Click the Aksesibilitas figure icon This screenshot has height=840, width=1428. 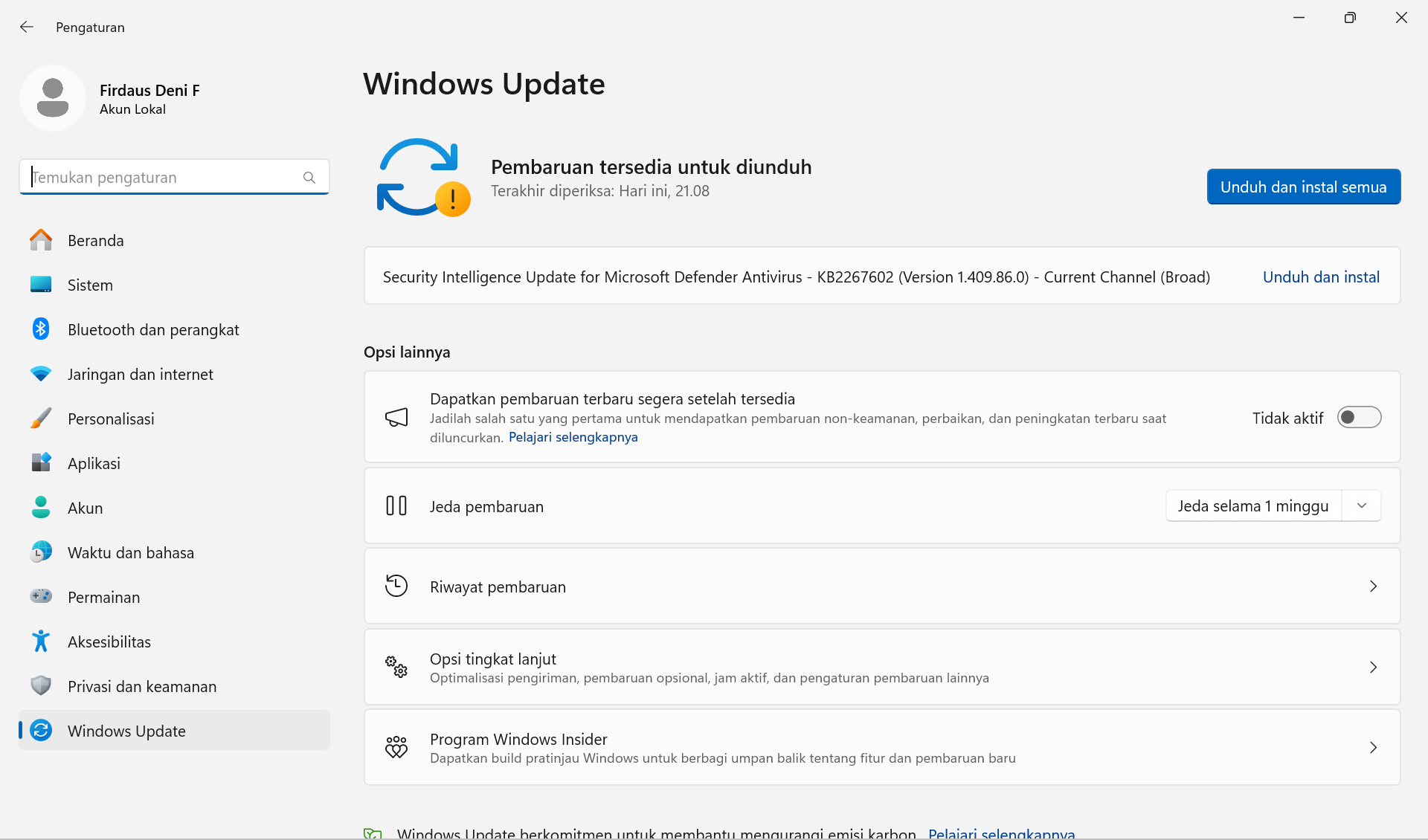pos(41,641)
